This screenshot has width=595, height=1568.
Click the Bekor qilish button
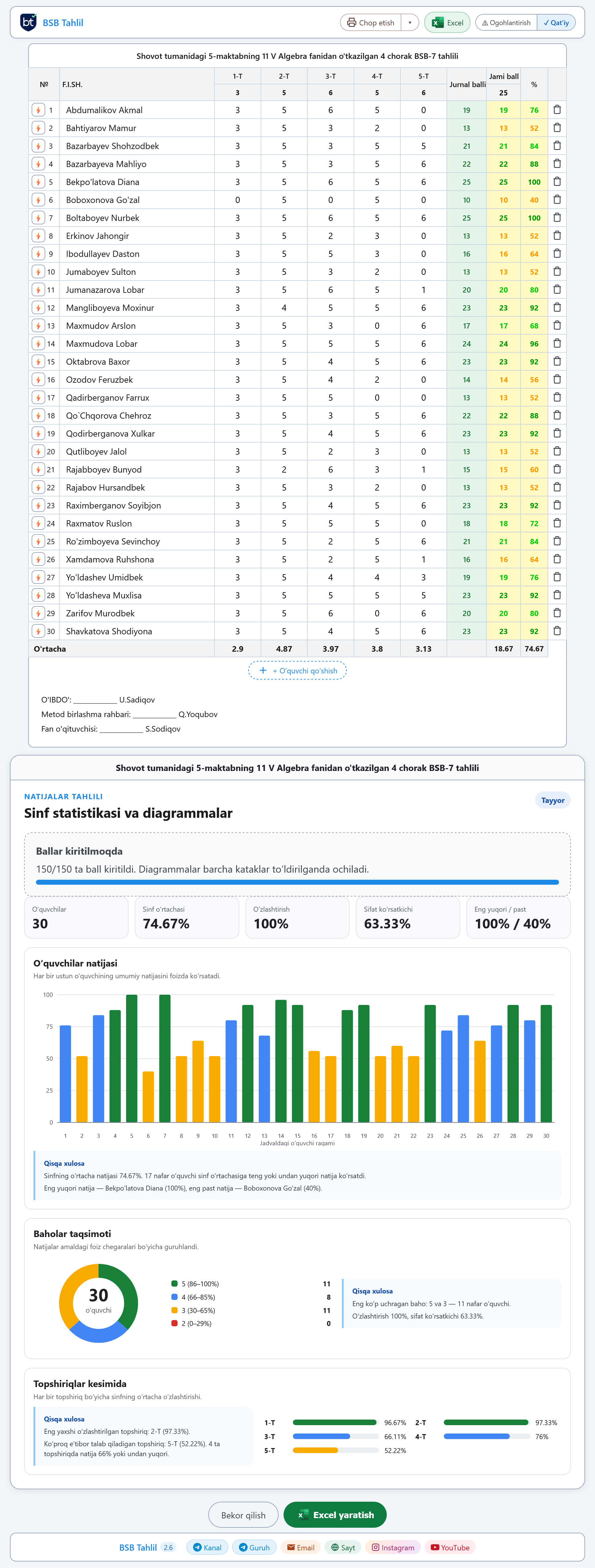click(x=243, y=1515)
